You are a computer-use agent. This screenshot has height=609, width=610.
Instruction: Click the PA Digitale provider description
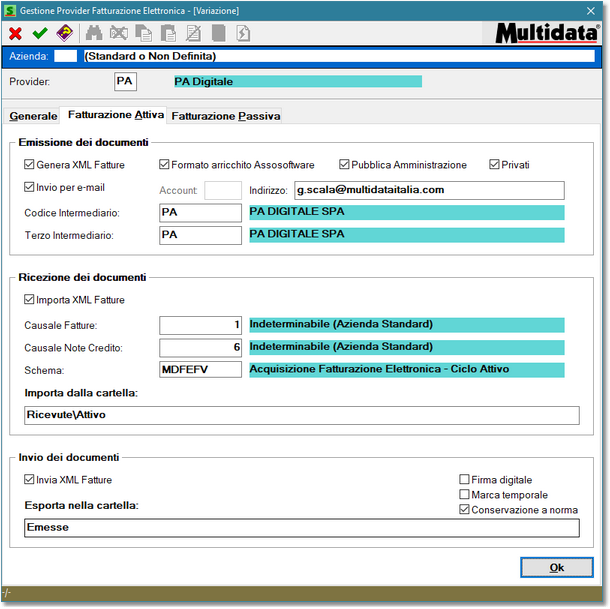pyautogui.click(x=298, y=82)
